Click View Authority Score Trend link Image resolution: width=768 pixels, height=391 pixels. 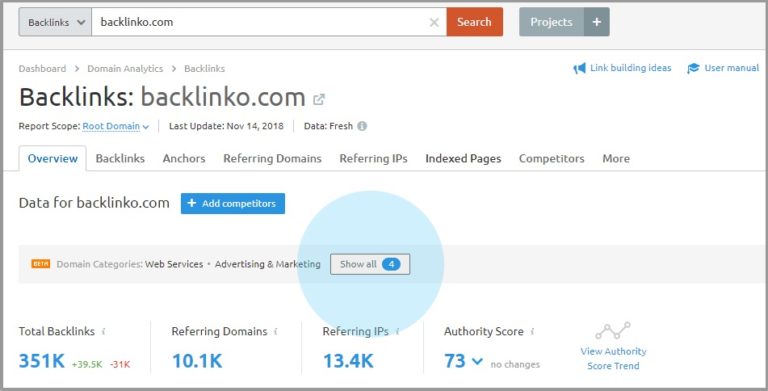(613, 359)
